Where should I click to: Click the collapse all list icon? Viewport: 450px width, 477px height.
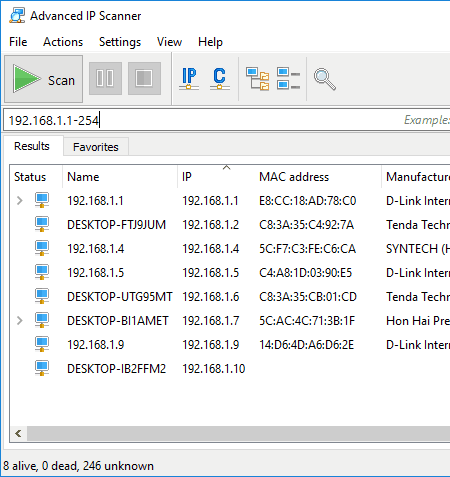tap(288, 79)
